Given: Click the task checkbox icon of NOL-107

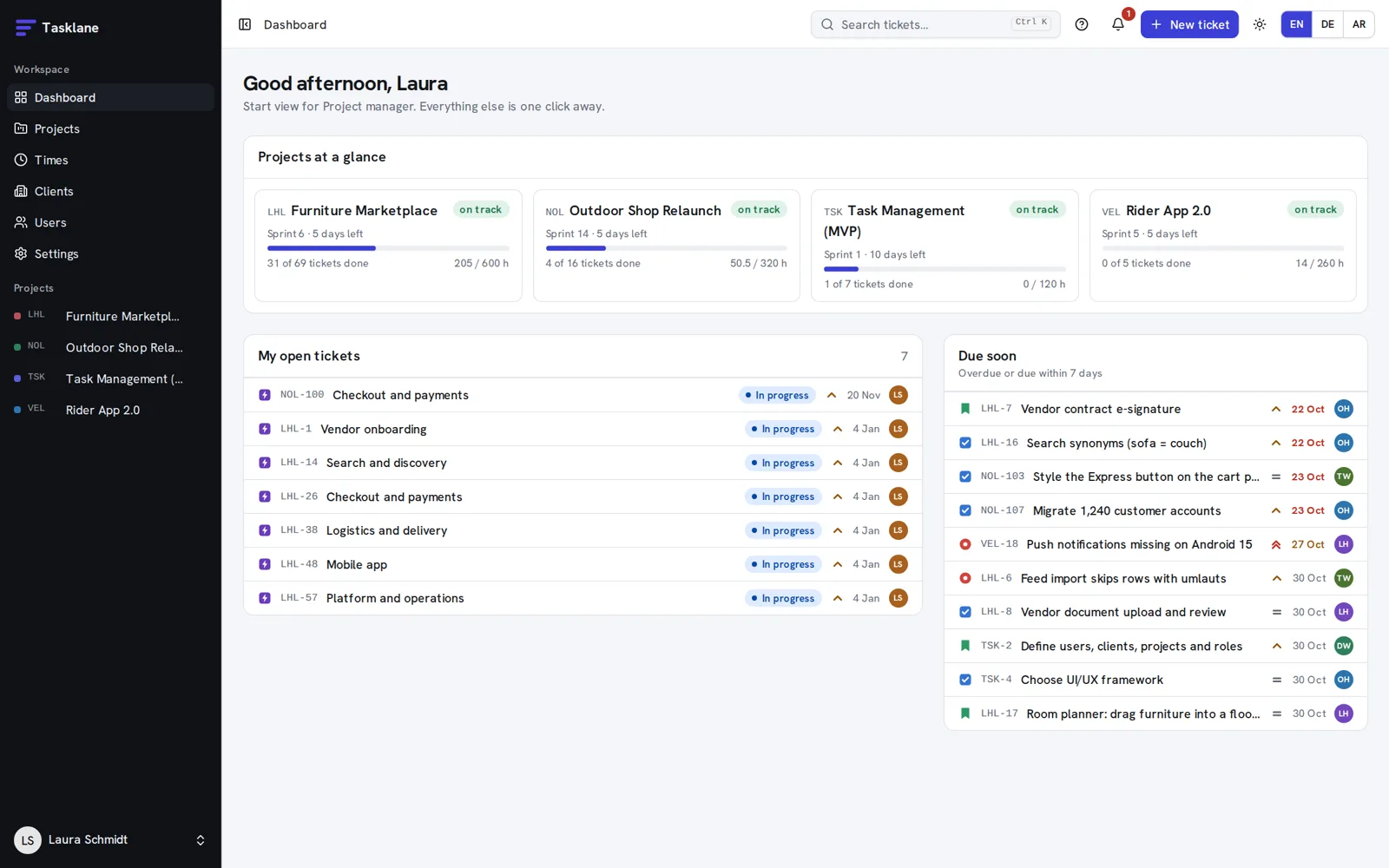Looking at the screenshot, I should pos(965,510).
